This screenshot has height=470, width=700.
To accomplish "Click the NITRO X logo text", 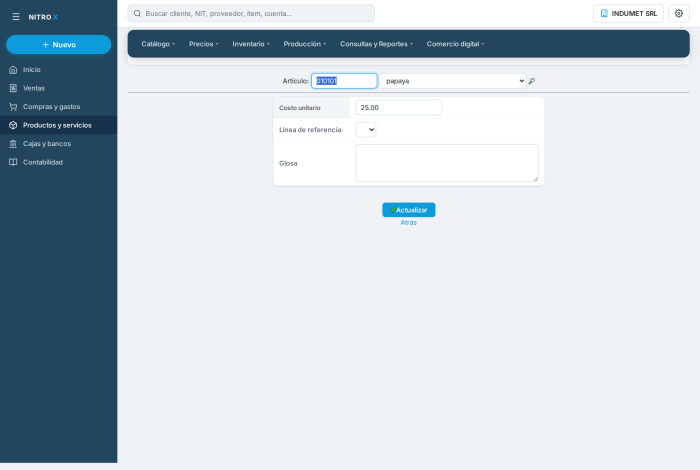I will (43, 17).
